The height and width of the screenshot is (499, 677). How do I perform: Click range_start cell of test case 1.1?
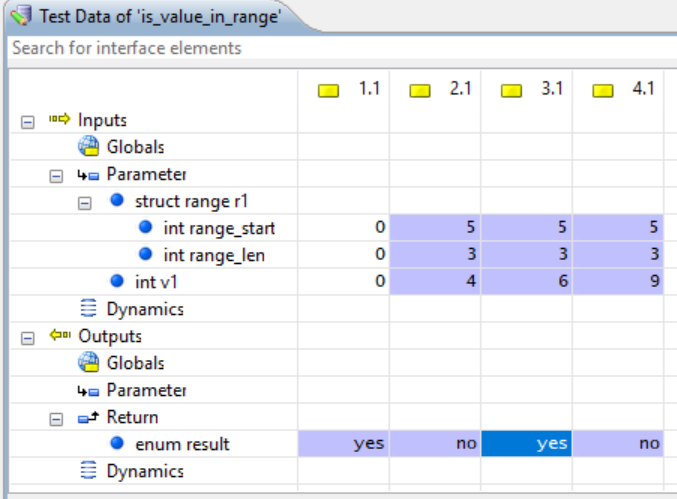[x=344, y=227]
